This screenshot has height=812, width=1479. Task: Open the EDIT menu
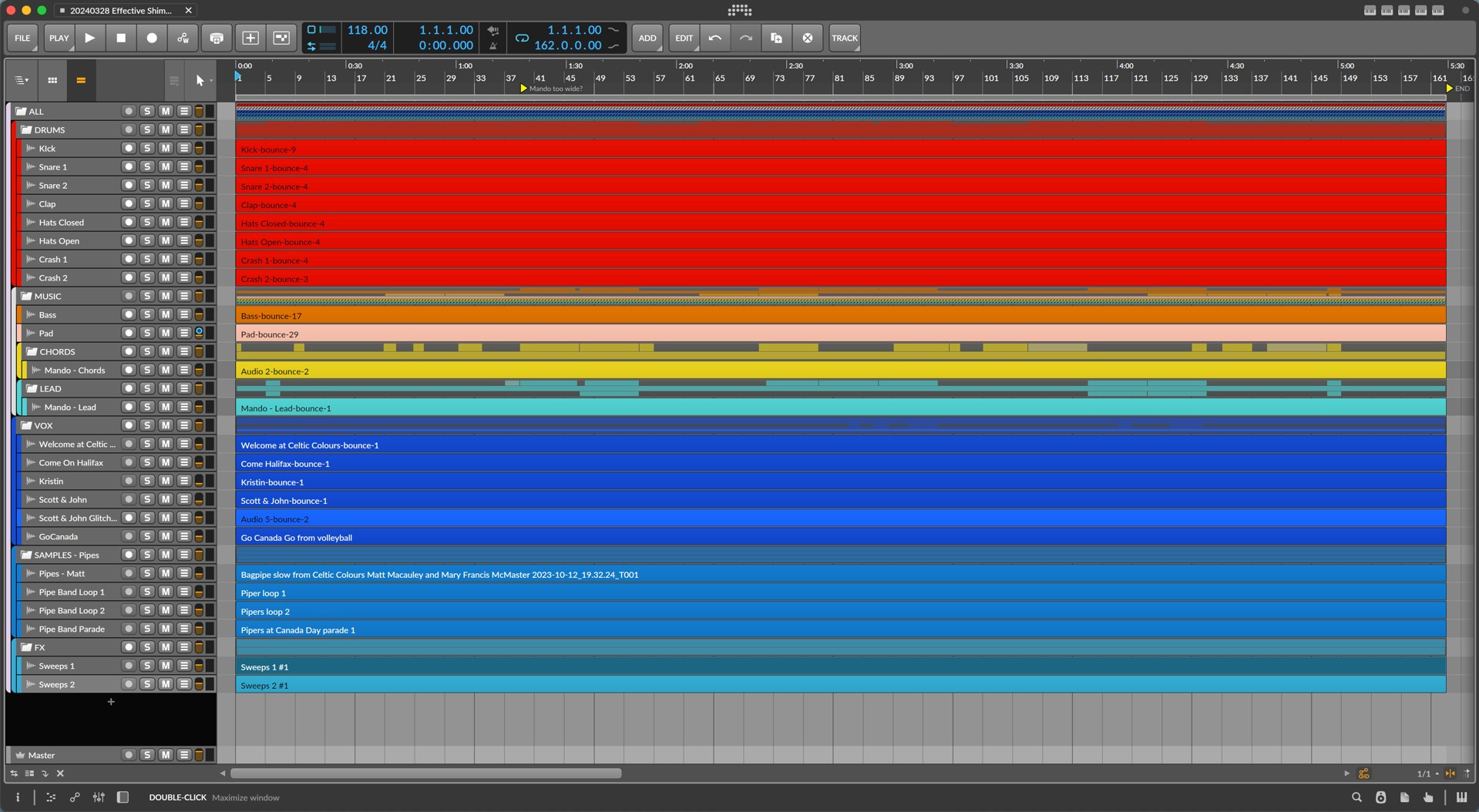click(x=684, y=38)
